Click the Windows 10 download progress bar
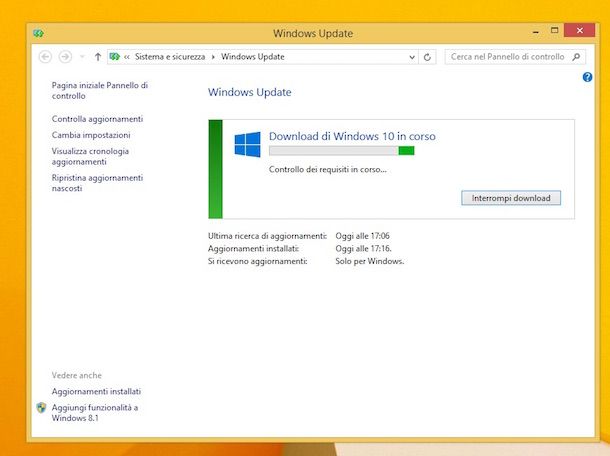610x456 pixels. [342, 151]
